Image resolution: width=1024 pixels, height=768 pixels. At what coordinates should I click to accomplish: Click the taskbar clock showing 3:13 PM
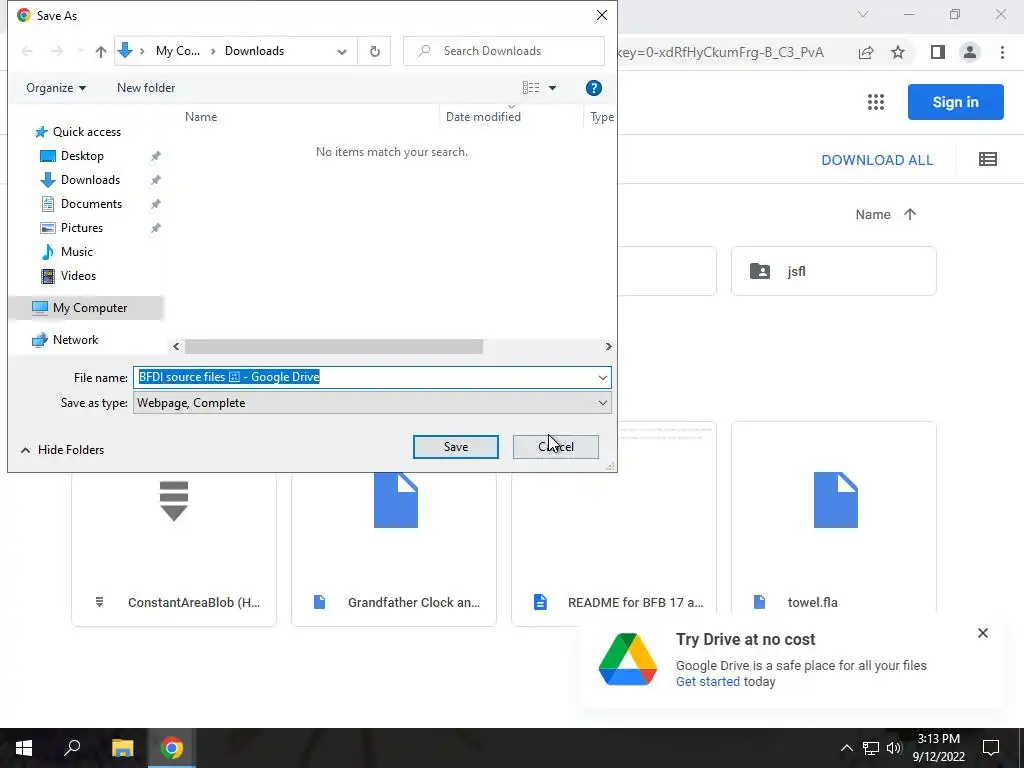(939, 748)
